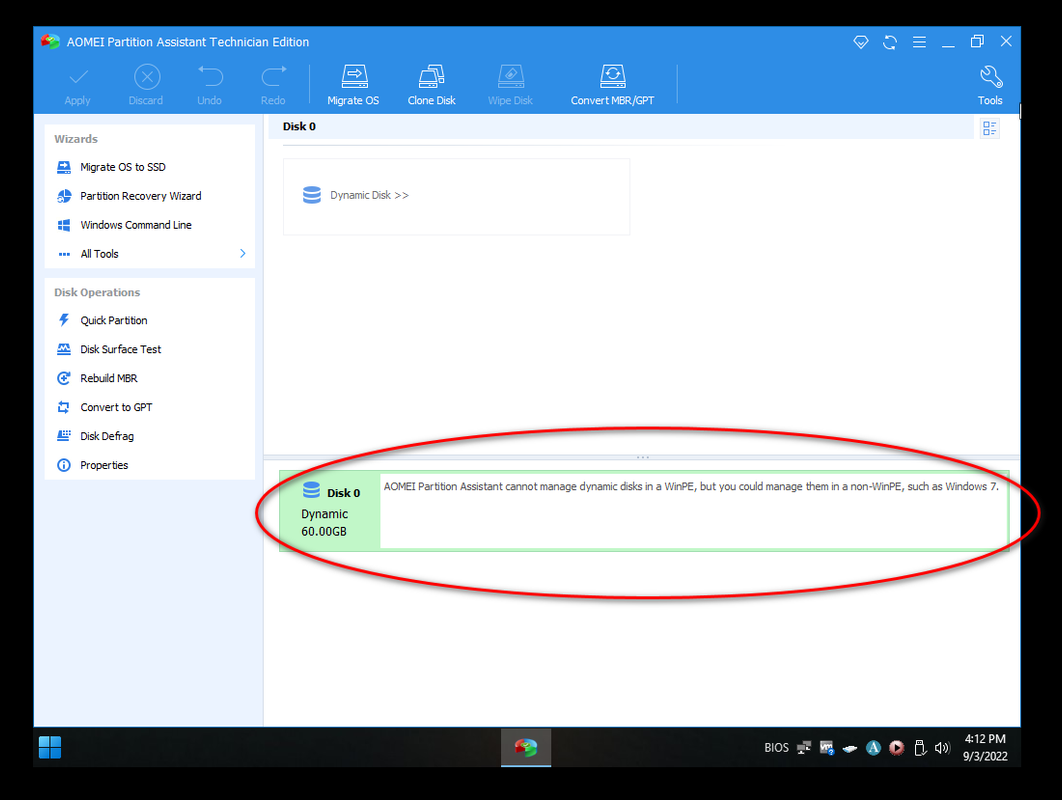This screenshot has width=1062, height=800.
Task: Click the blue letter A tray icon
Action: click(873, 748)
